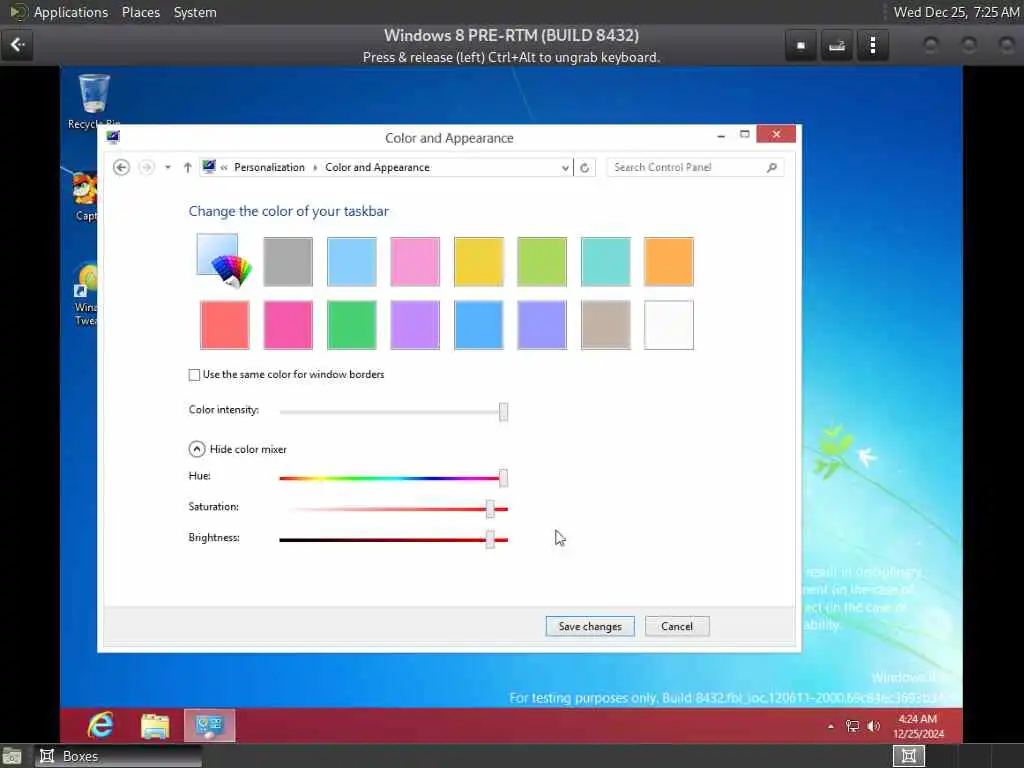
Task: Enable same color for window borders
Action: pyautogui.click(x=194, y=375)
